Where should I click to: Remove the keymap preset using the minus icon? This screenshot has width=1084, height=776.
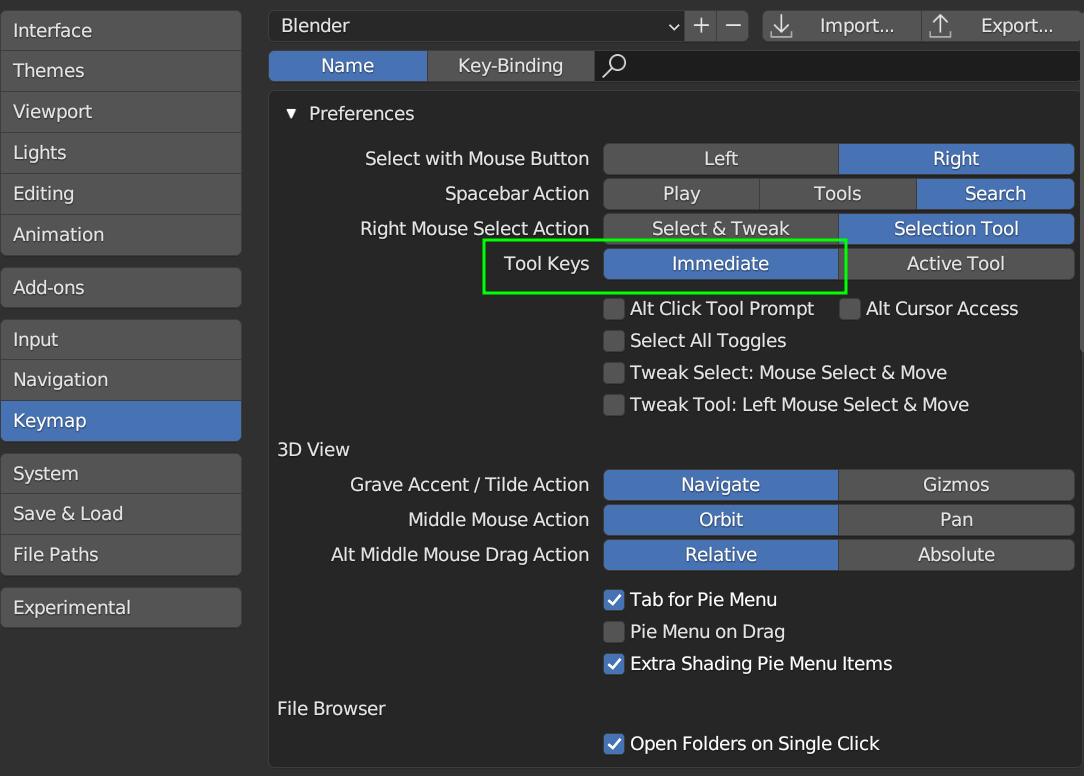(732, 25)
